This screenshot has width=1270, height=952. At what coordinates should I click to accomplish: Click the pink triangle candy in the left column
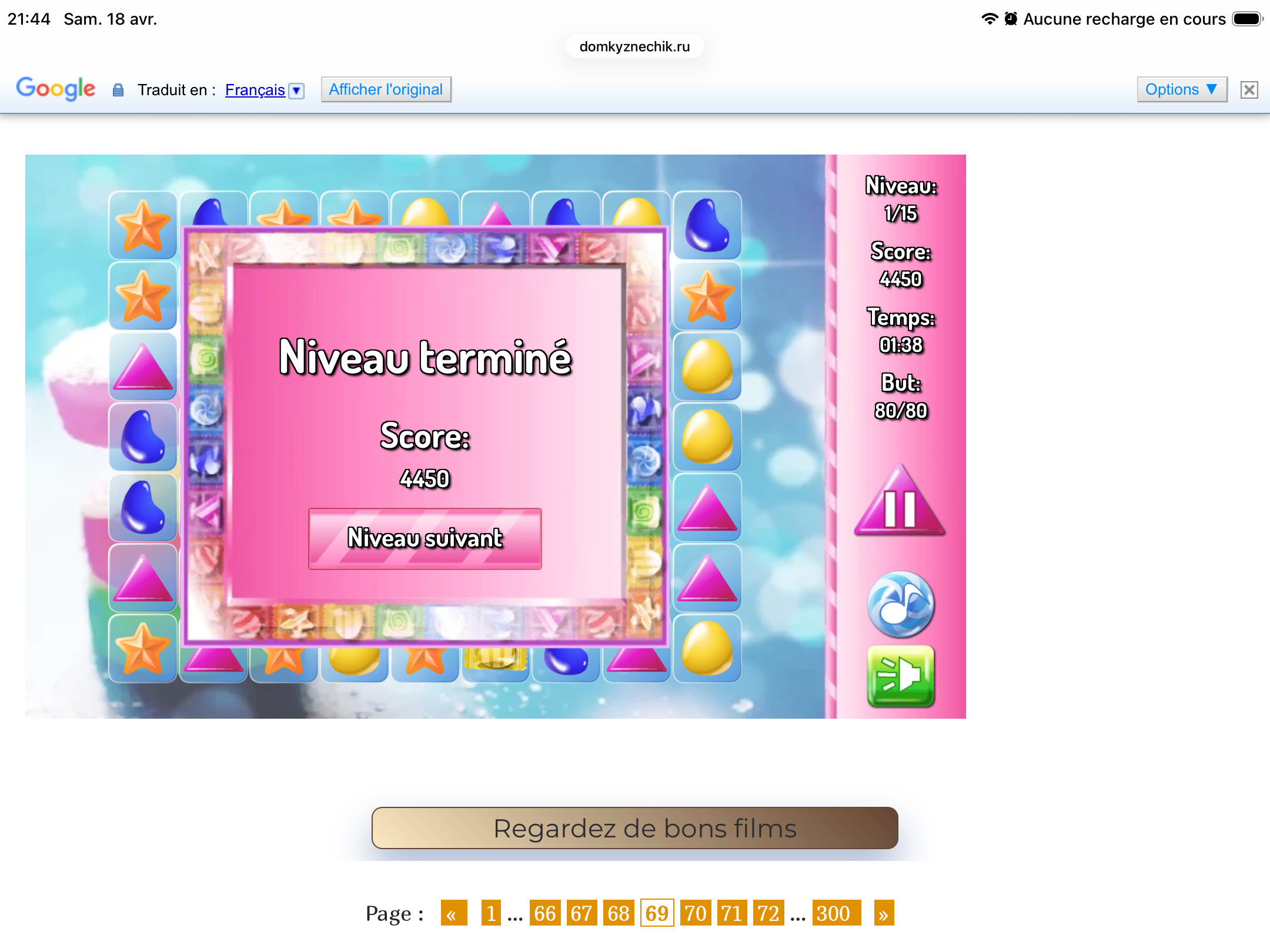click(143, 368)
